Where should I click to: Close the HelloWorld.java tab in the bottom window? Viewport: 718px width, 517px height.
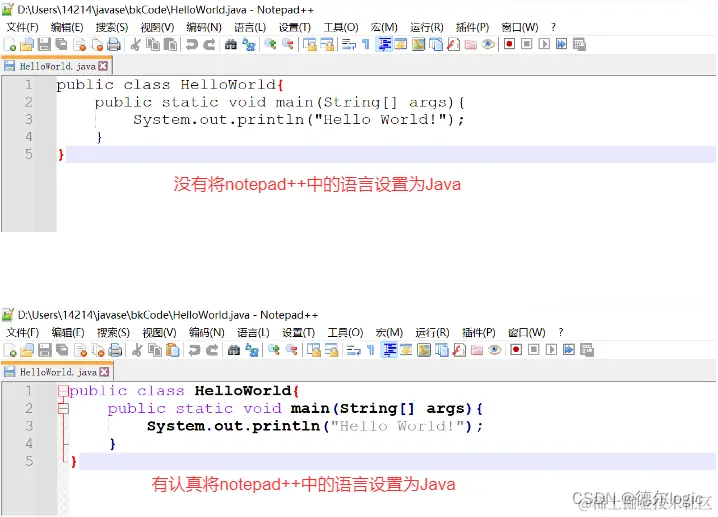104,372
